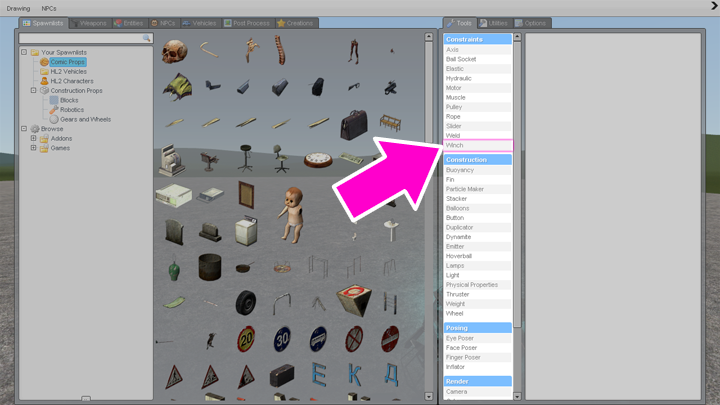720x405 pixels.
Task: Collapse the Construction Props node
Action: click(34, 90)
